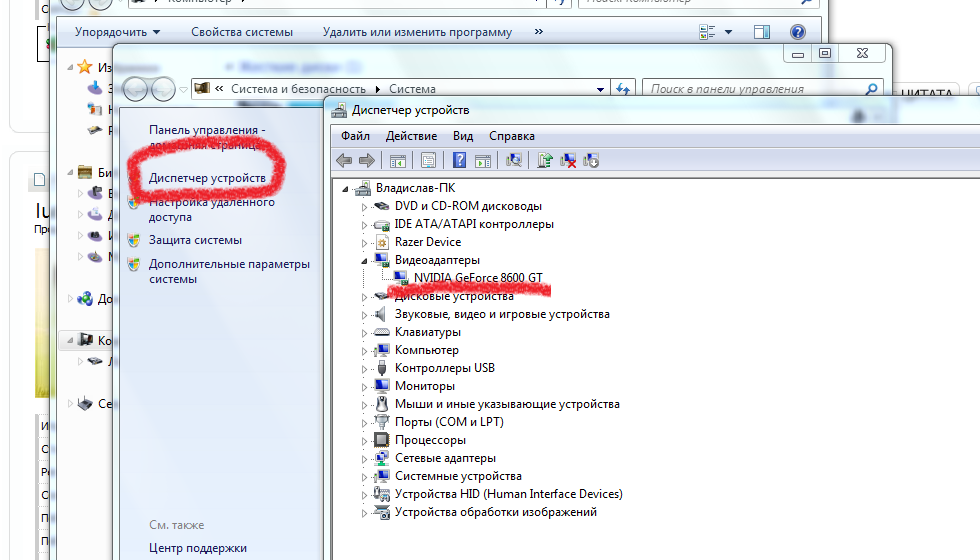980x560 pixels.
Task: Click Свойства системы in Explorer toolbar
Action: [x=242, y=32]
